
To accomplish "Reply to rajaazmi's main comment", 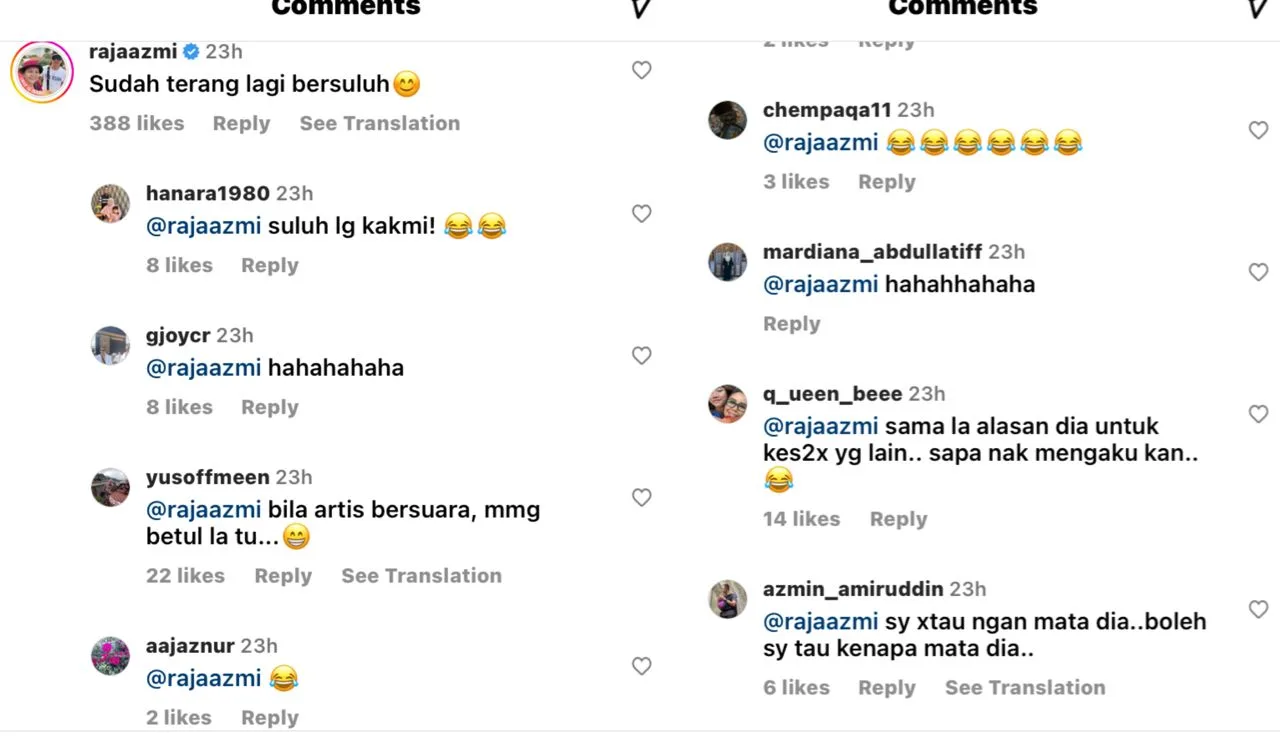I will click(x=241, y=124).
